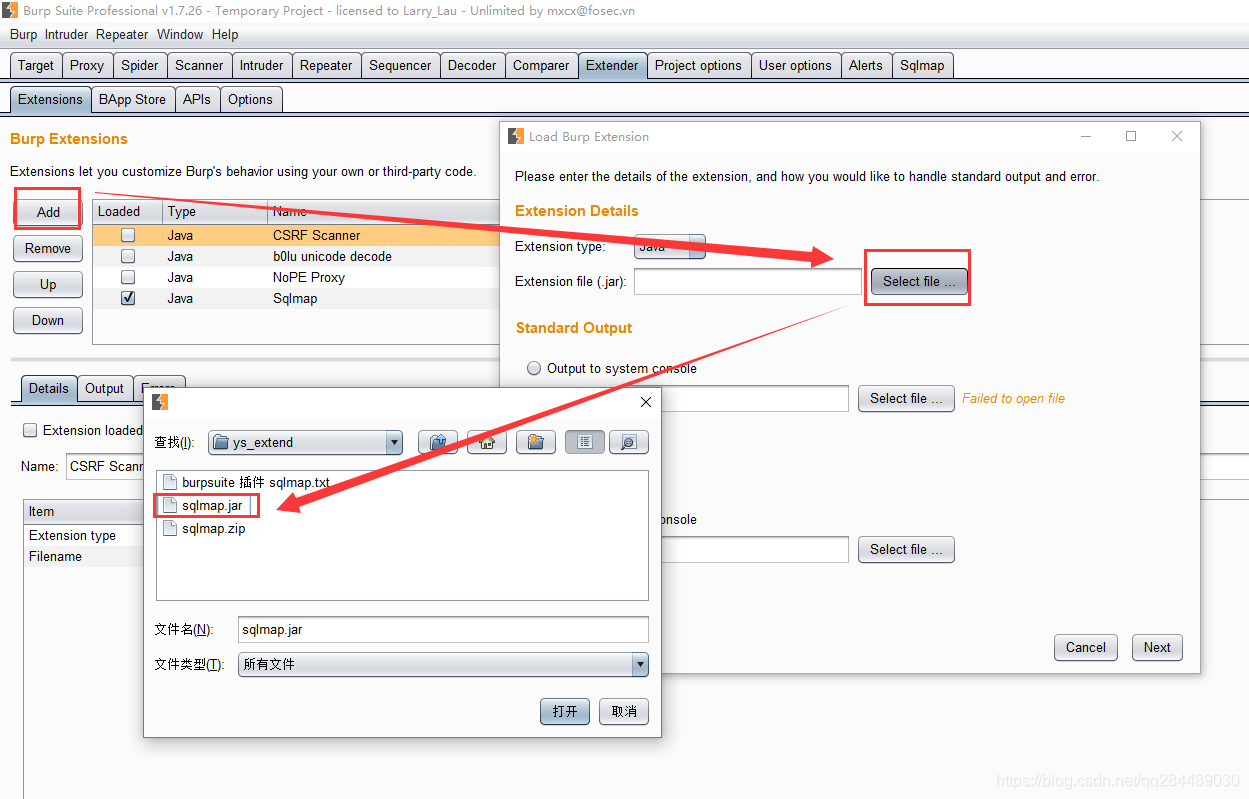
Task: Switch to the Proxy tab
Action: pyautogui.click(x=87, y=65)
